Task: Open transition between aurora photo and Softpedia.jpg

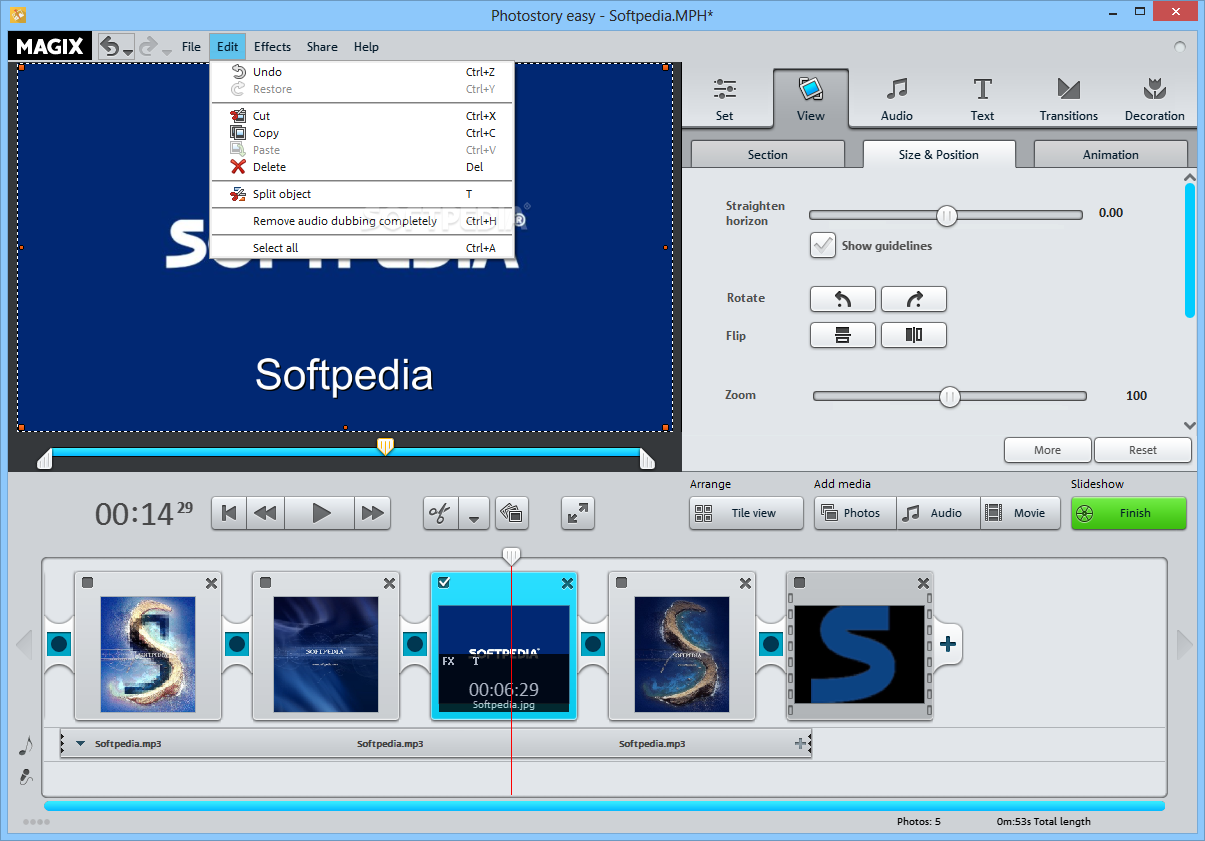Action: coord(415,643)
